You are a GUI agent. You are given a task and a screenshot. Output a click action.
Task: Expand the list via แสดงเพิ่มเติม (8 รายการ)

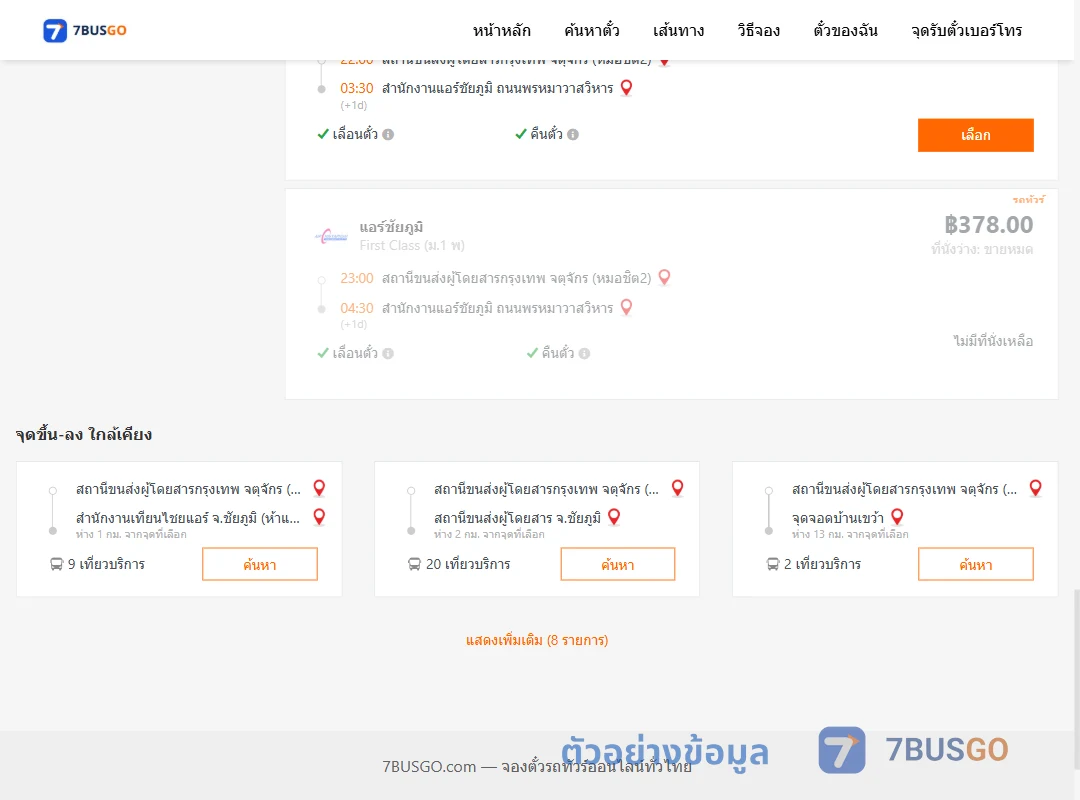coord(537,640)
